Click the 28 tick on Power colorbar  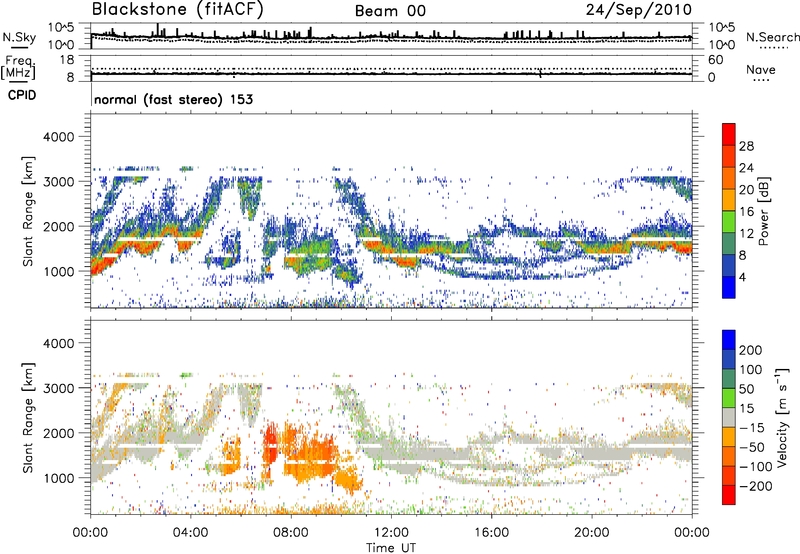[746, 146]
